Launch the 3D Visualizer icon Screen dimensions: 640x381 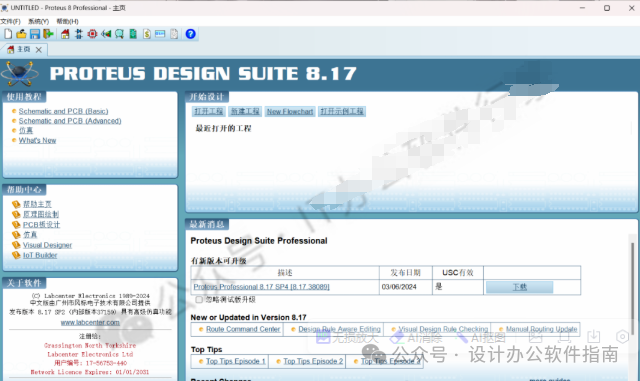tap(106, 34)
